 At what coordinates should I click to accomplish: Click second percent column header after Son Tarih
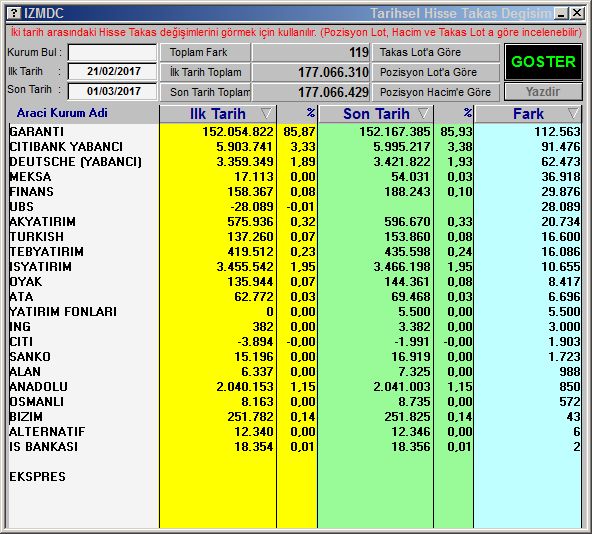pos(468,113)
